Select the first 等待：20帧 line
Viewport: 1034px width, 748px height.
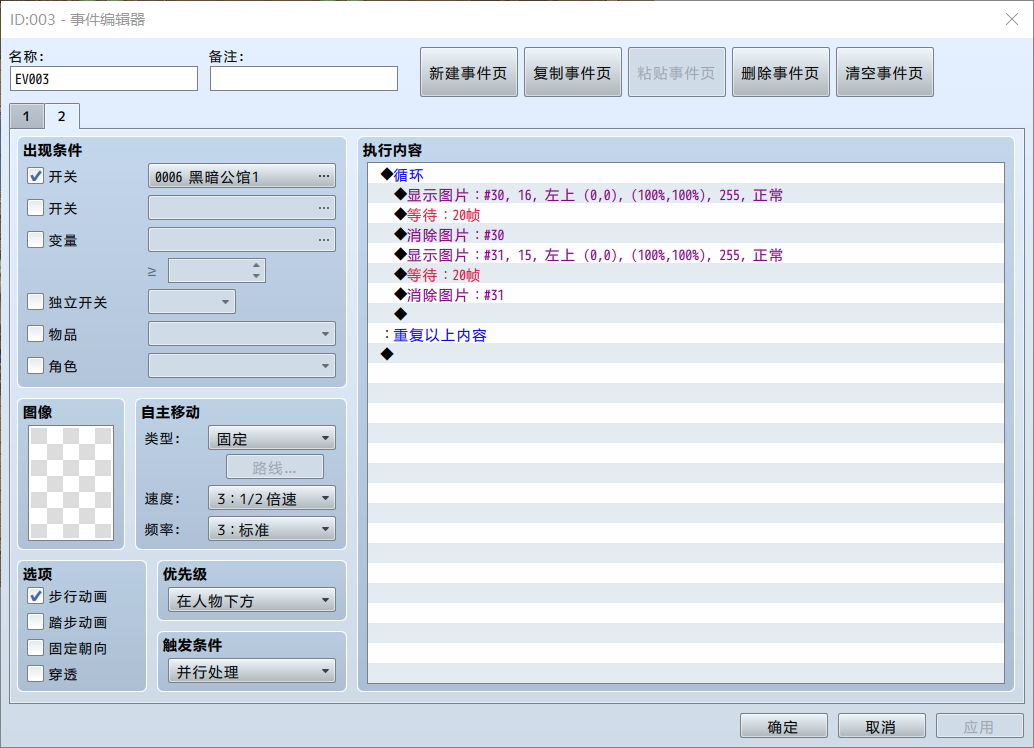coord(686,215)
